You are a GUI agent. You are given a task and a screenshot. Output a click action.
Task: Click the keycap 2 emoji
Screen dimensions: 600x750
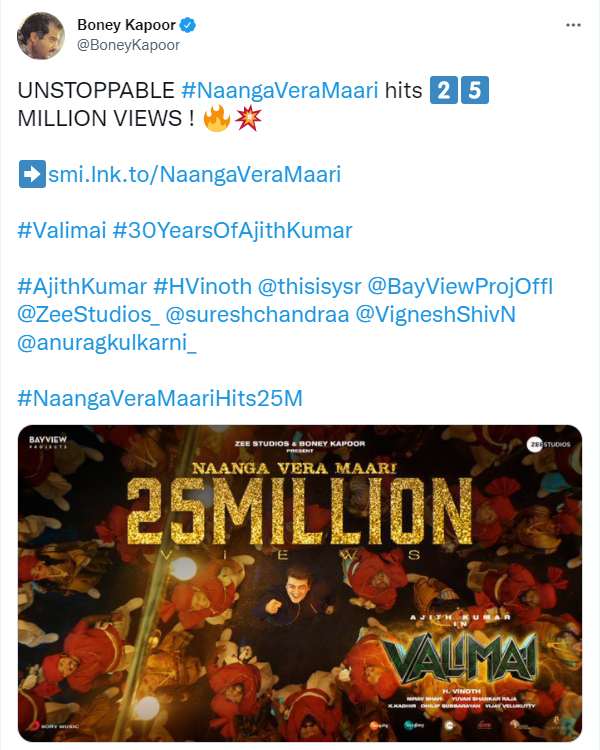click(x=444, y=90)
